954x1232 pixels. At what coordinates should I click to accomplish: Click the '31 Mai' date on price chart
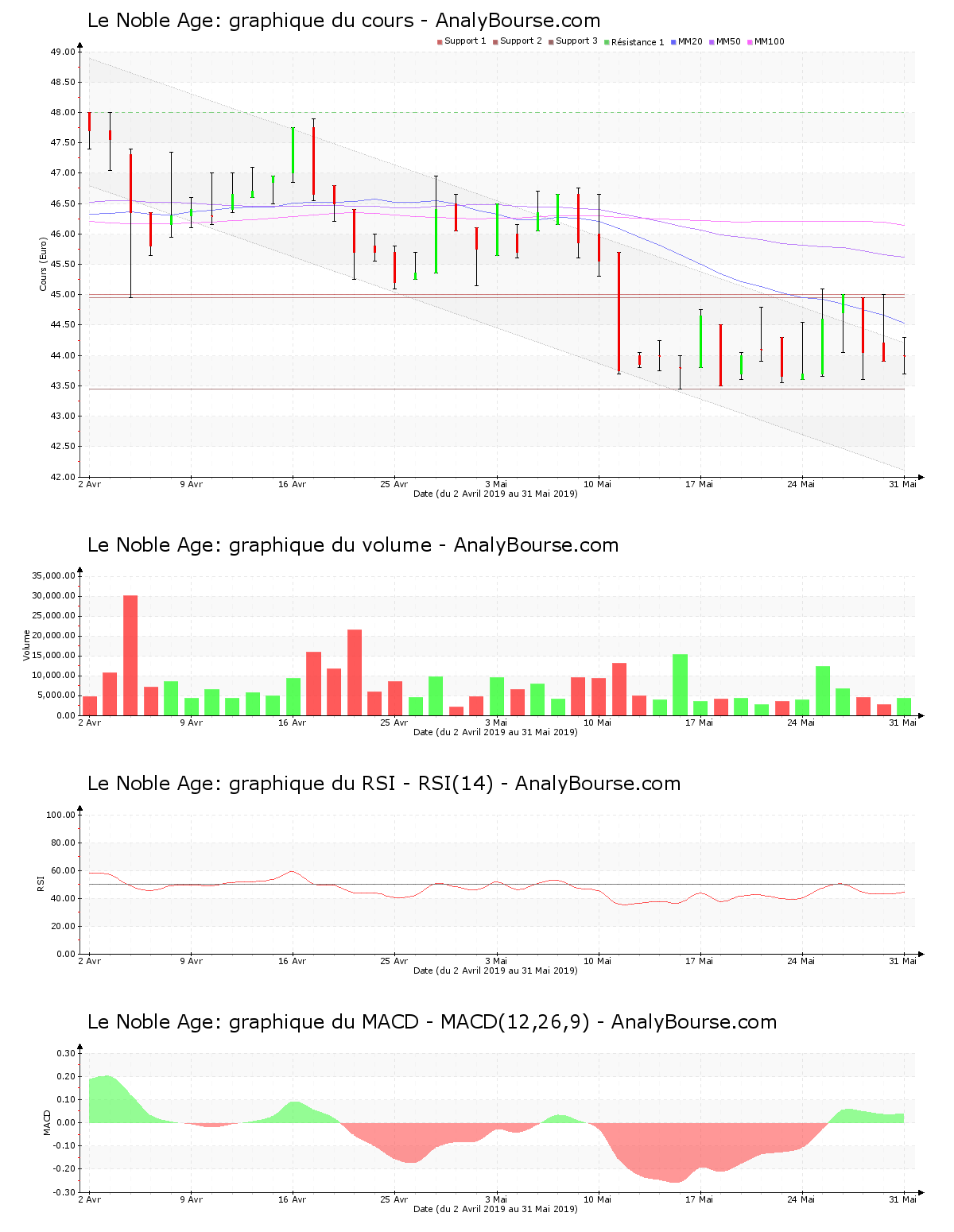tap(903, 484)
